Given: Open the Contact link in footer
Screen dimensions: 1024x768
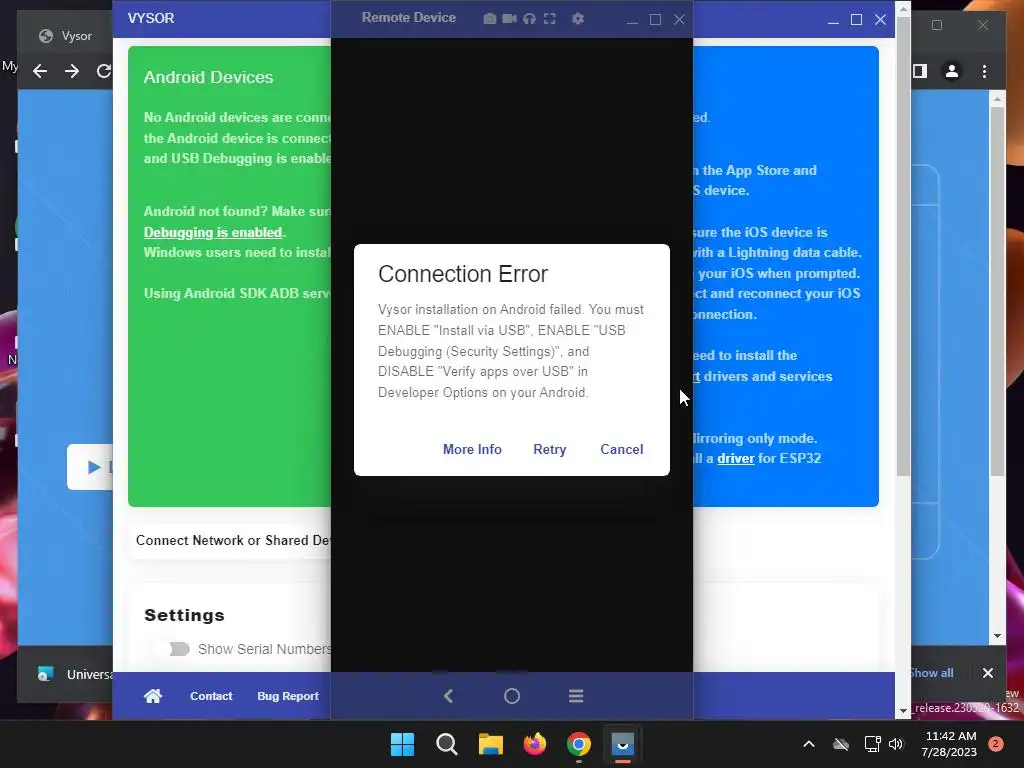Looking at the screenshot, I should coord(211,696).
